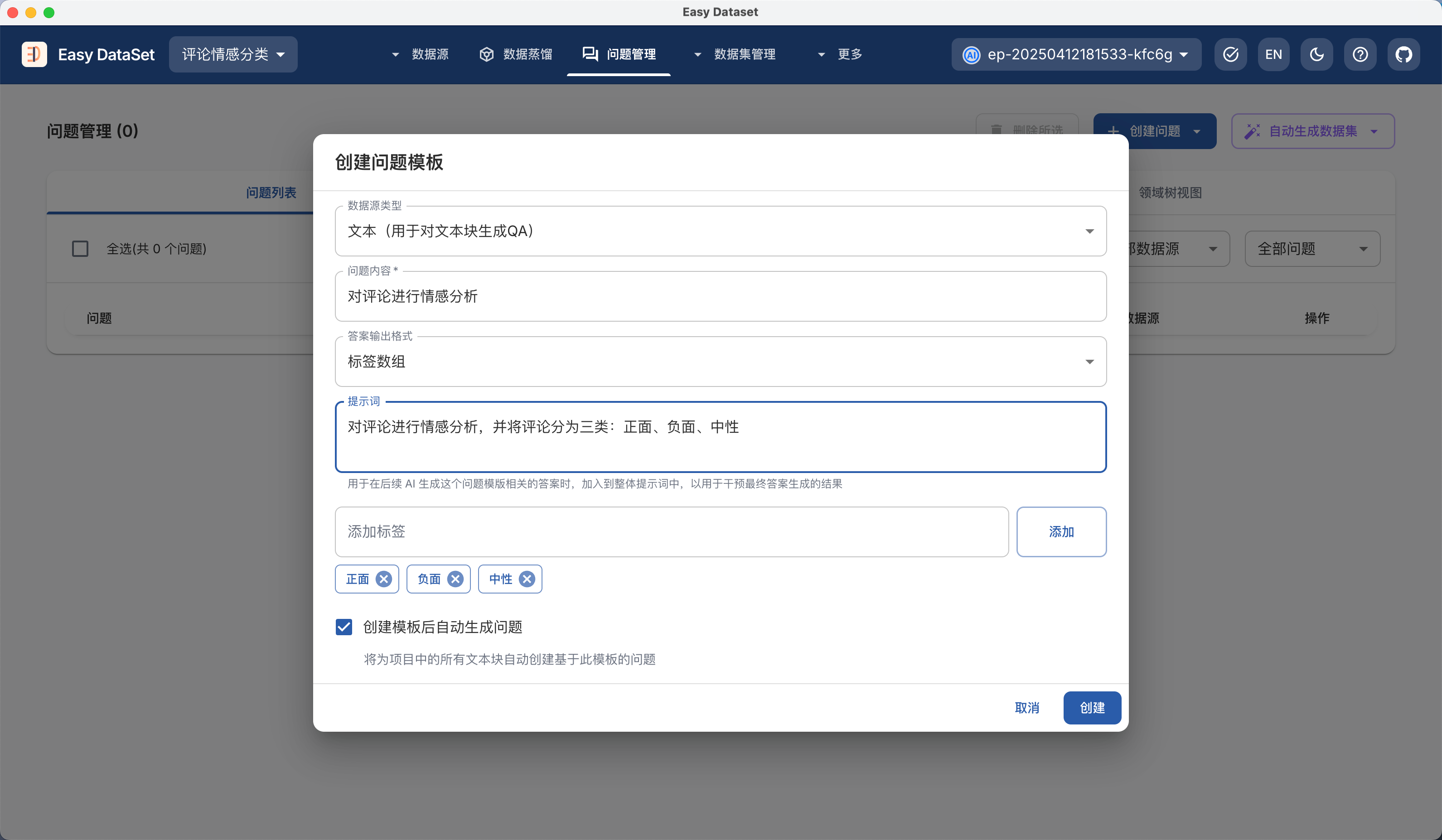Open the 答案输出格式 dropdown

(x=721, y=362)
